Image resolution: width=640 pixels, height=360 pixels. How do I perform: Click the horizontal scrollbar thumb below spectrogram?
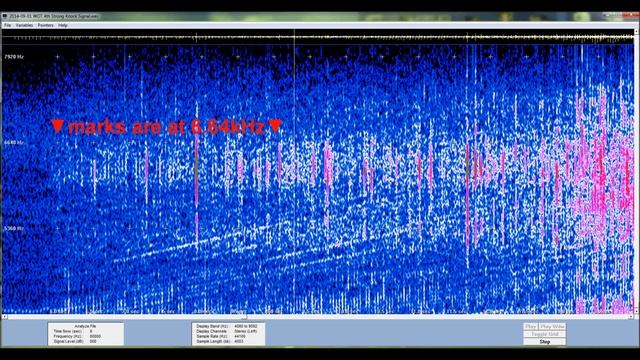(x=244, y=317)
